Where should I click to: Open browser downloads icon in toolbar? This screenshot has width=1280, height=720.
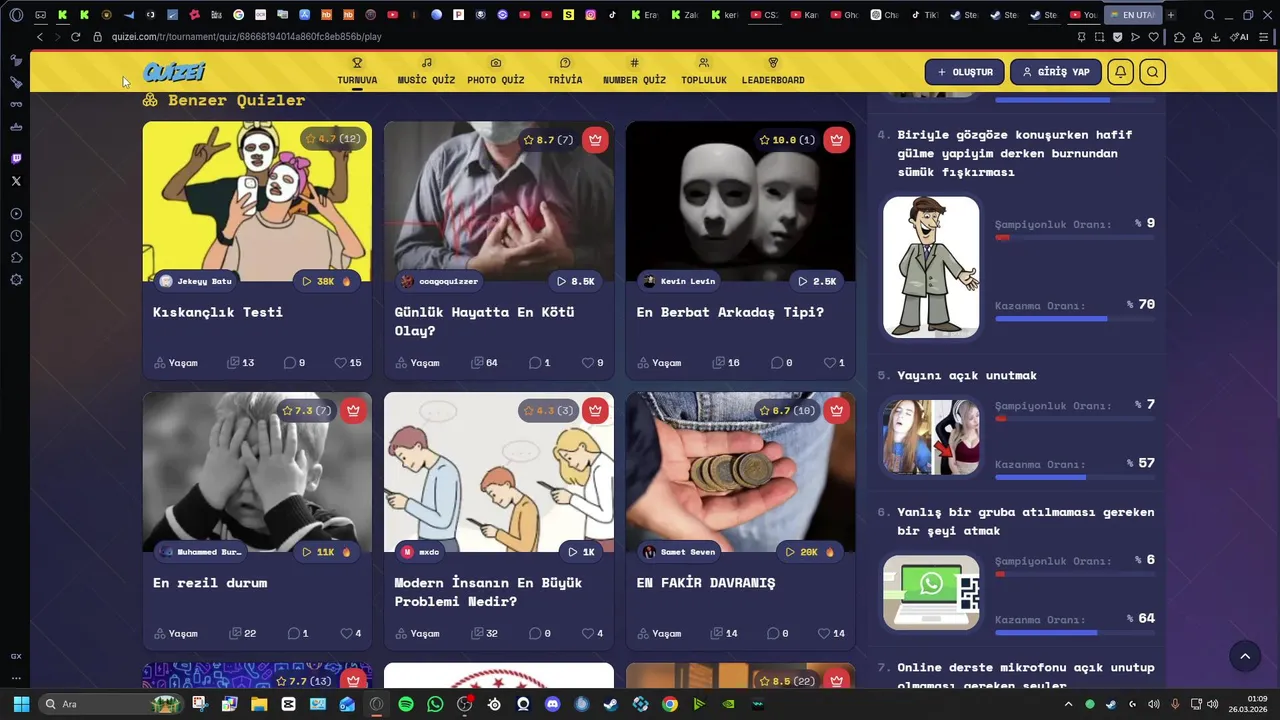pyautogui.click(x=1215, y=37)
